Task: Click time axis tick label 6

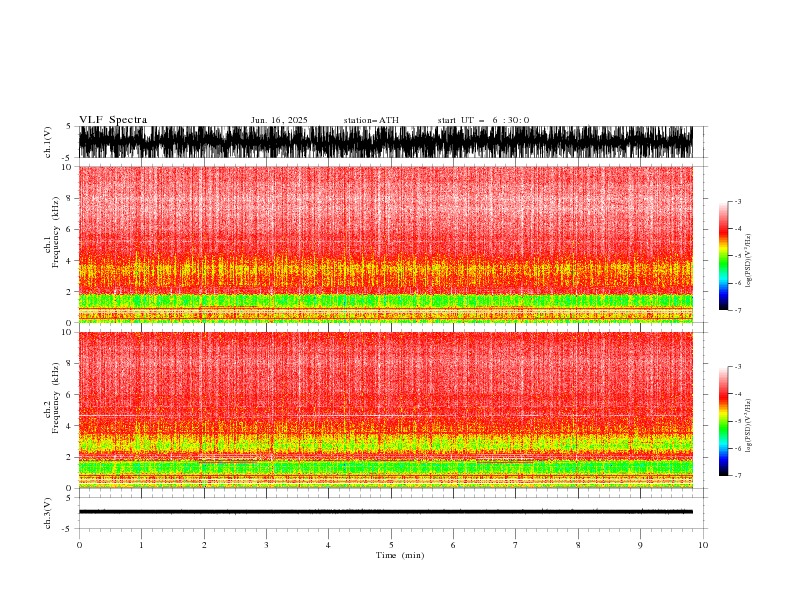Action: click(x=453, y=545)
